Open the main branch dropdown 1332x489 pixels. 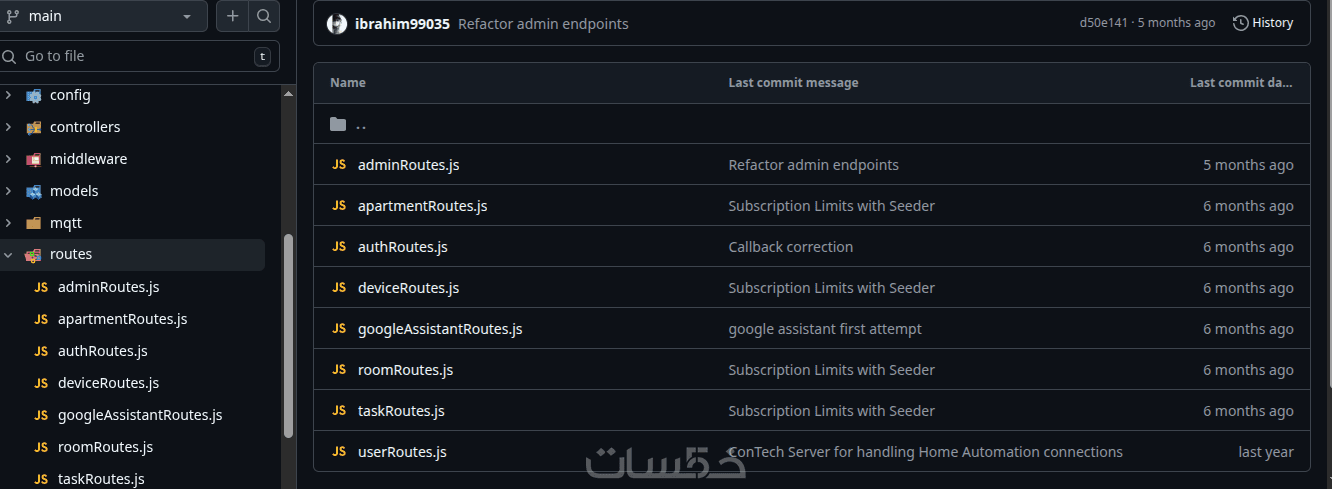pyautogui.click(x=100, y=16)
